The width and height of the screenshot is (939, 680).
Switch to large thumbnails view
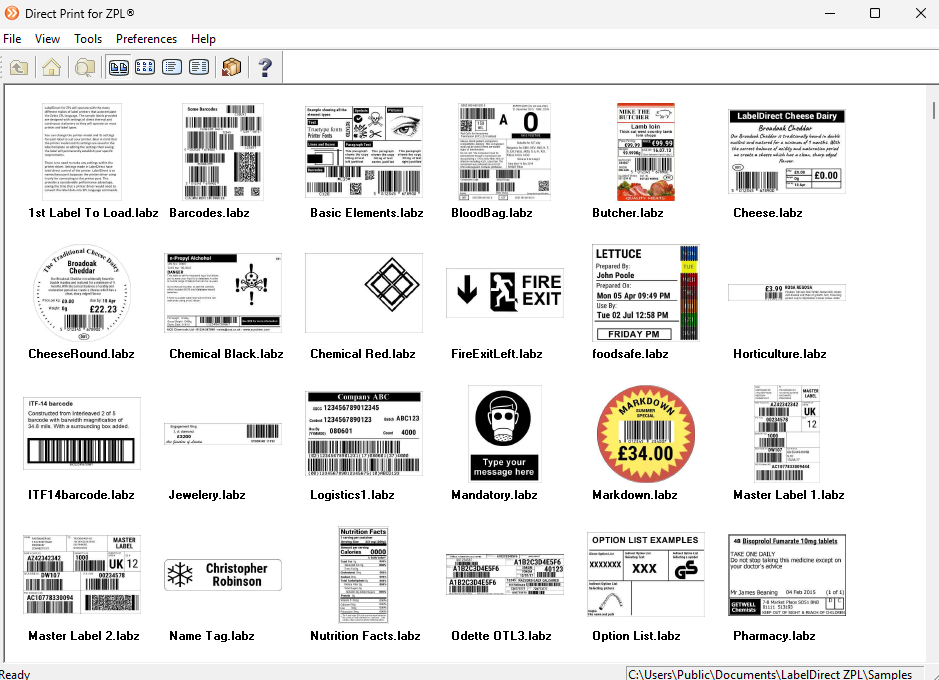[119, 67]
